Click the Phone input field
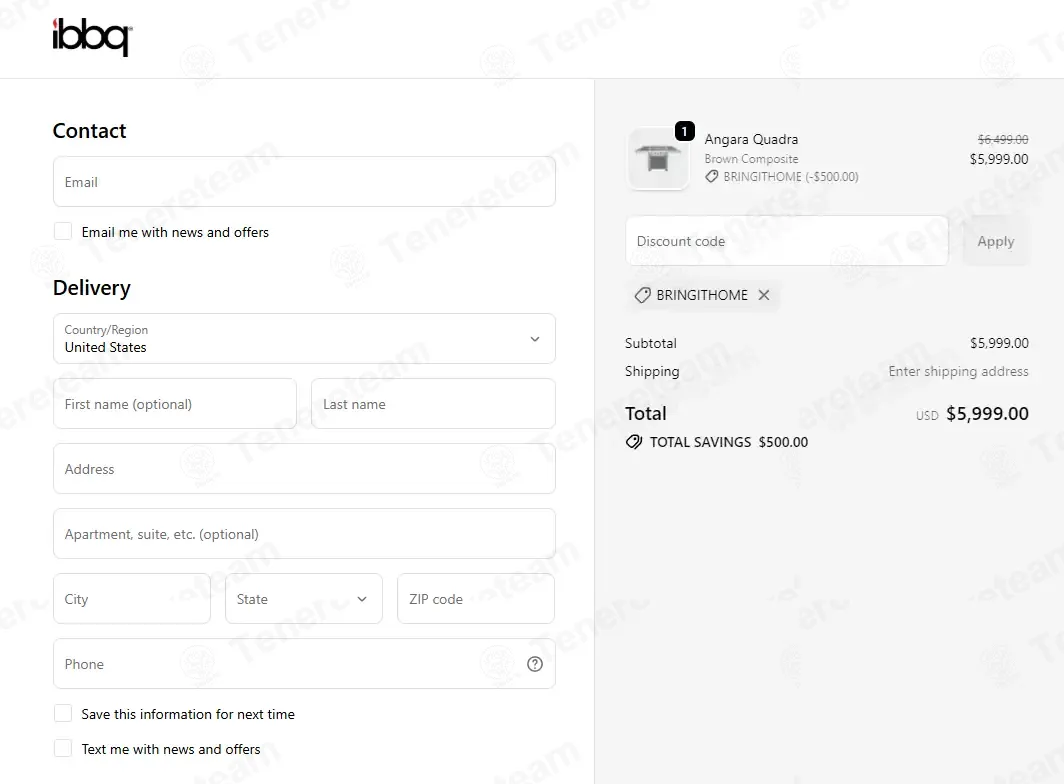The height and width of the screenshot is (784, 1064). coord(304,664)
